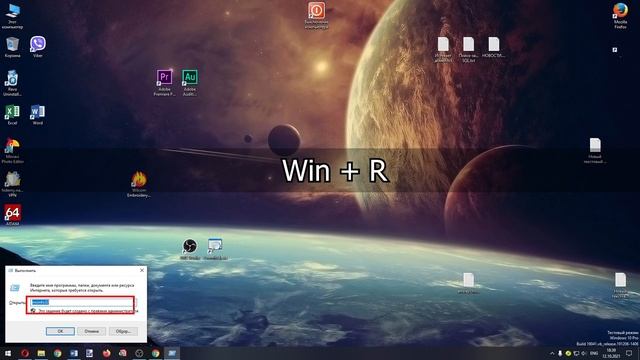Screen dimensions: 640x360
Task: Open File Explorer from the taskbar
Action: (x=41, y=353)
